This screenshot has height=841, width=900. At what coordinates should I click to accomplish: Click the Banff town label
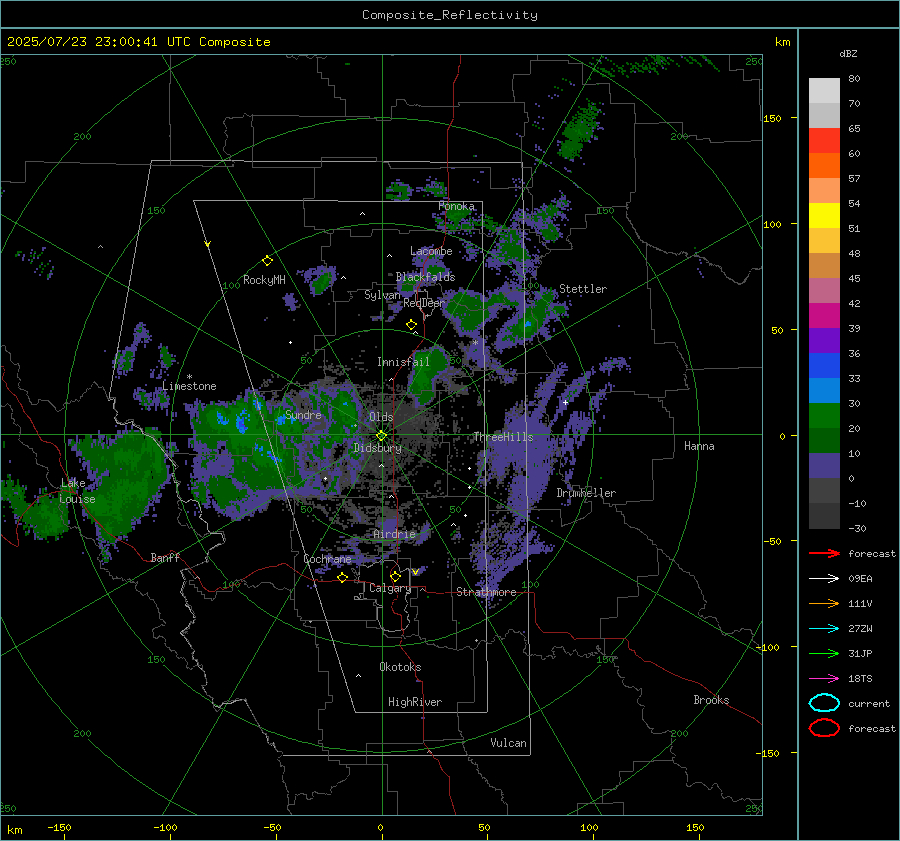[165, 557]
